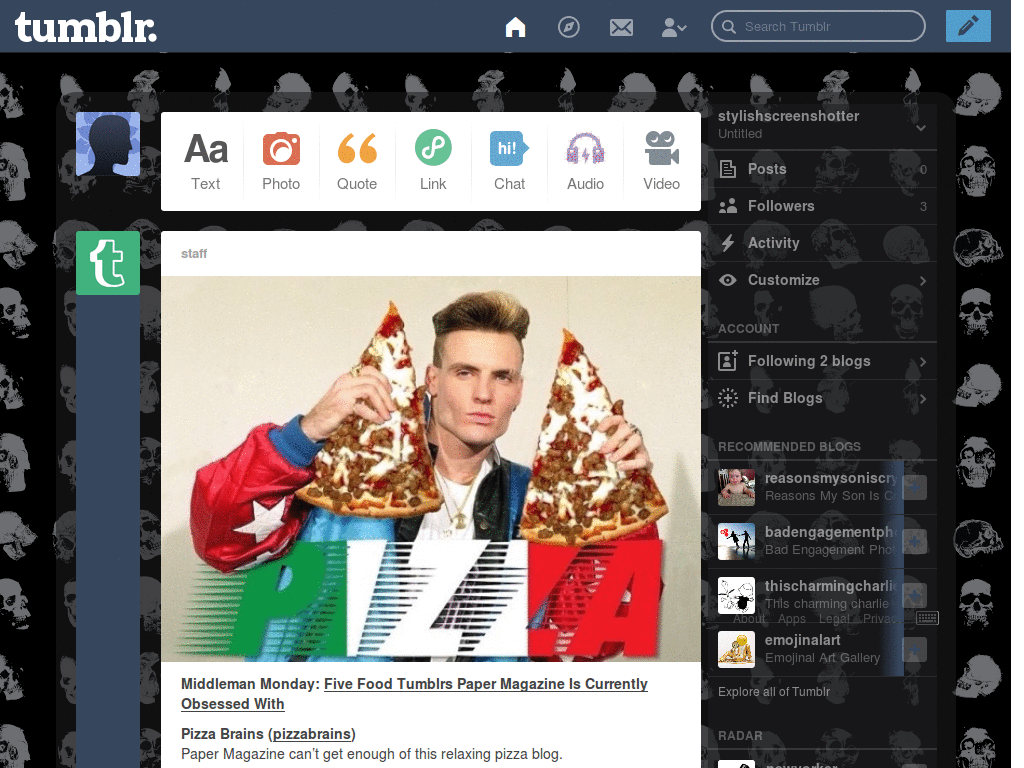
Task: Click the Activity lightning bolt icon
Action: tap(728, 243)
